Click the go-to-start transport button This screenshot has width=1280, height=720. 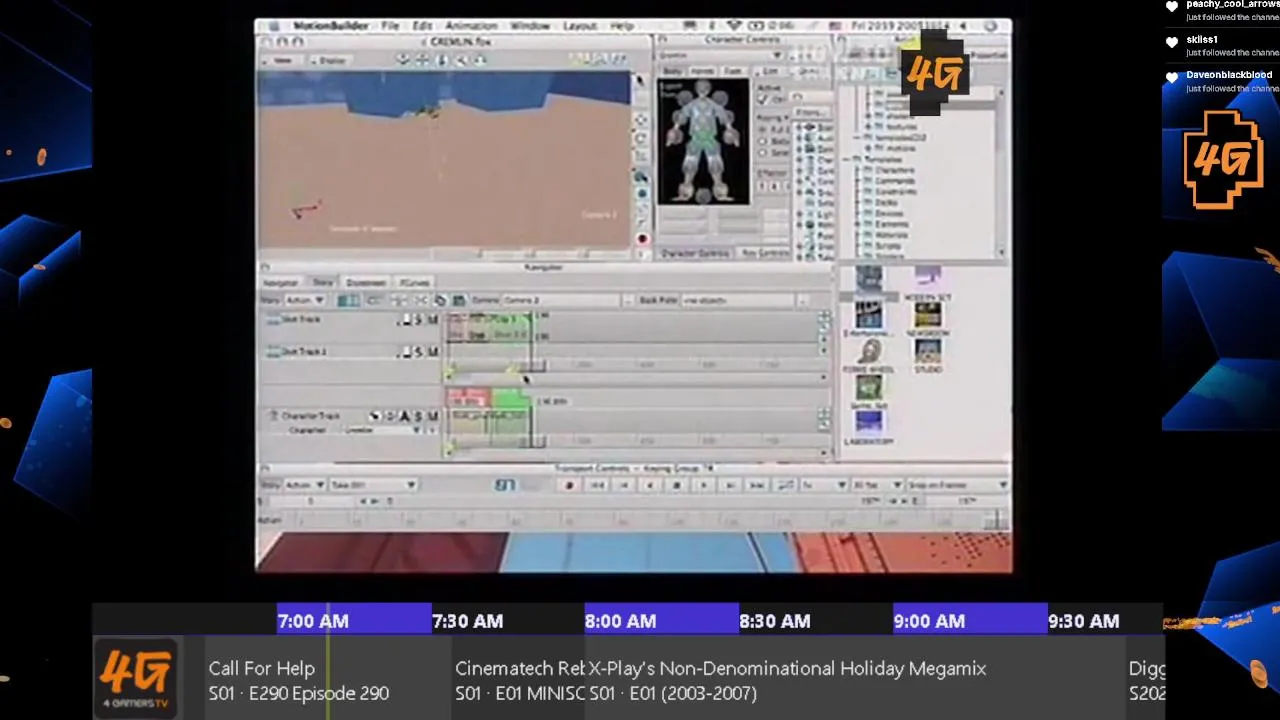tap(596, 485)
